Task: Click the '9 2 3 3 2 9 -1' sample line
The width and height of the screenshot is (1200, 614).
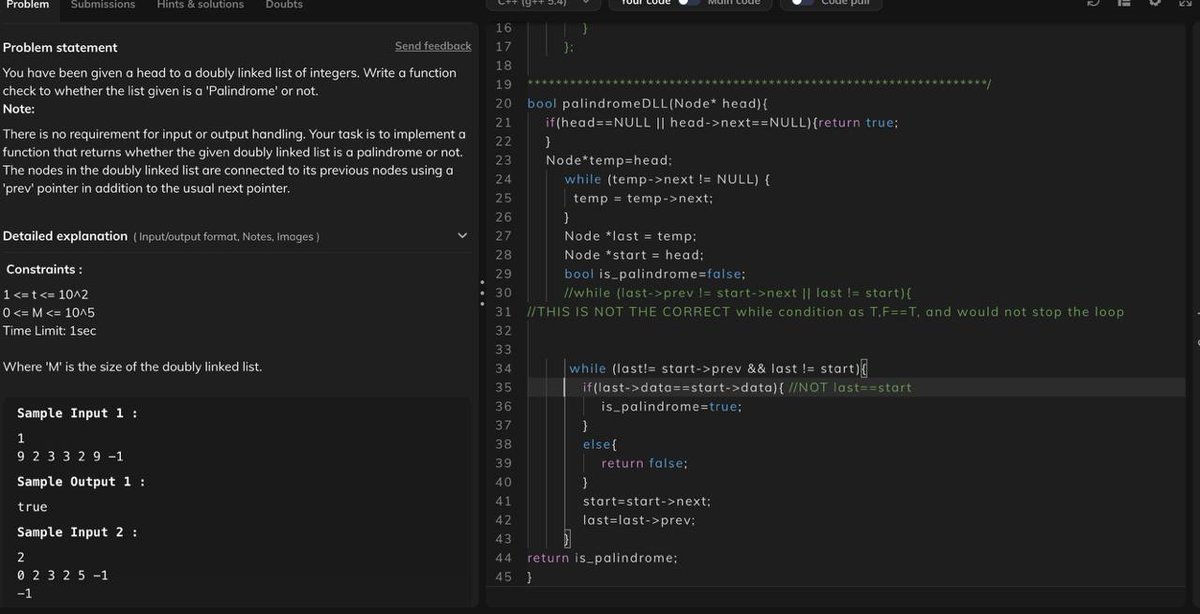Action: tap(71, 457)
